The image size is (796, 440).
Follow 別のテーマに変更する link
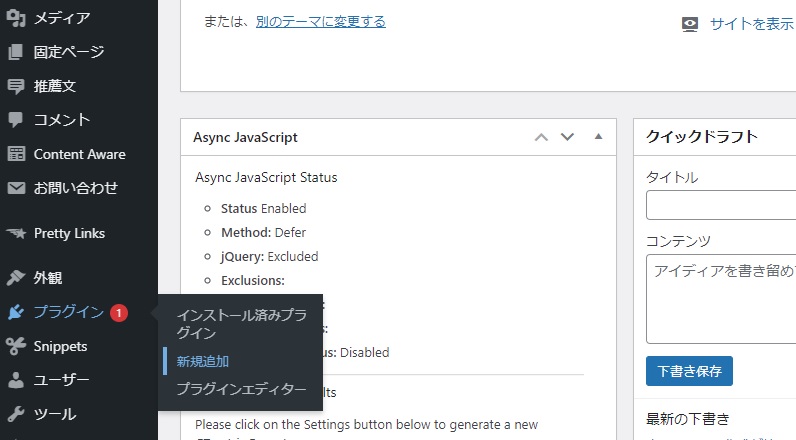(x=321, y=22)
